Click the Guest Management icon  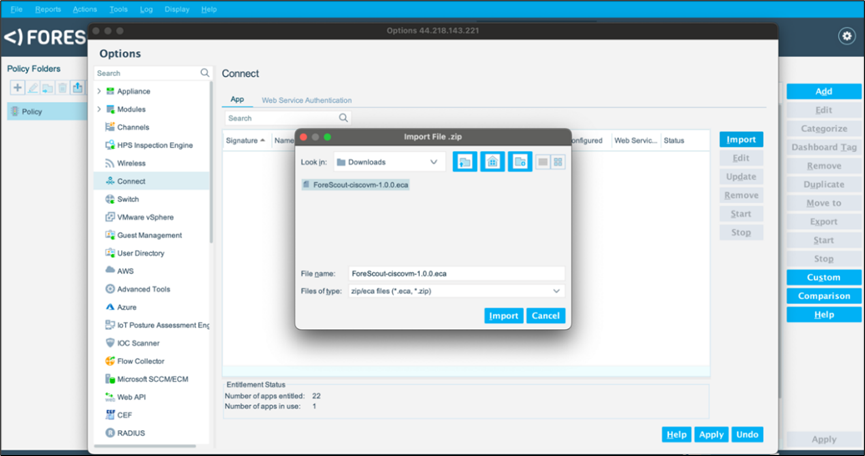point(110,235)
